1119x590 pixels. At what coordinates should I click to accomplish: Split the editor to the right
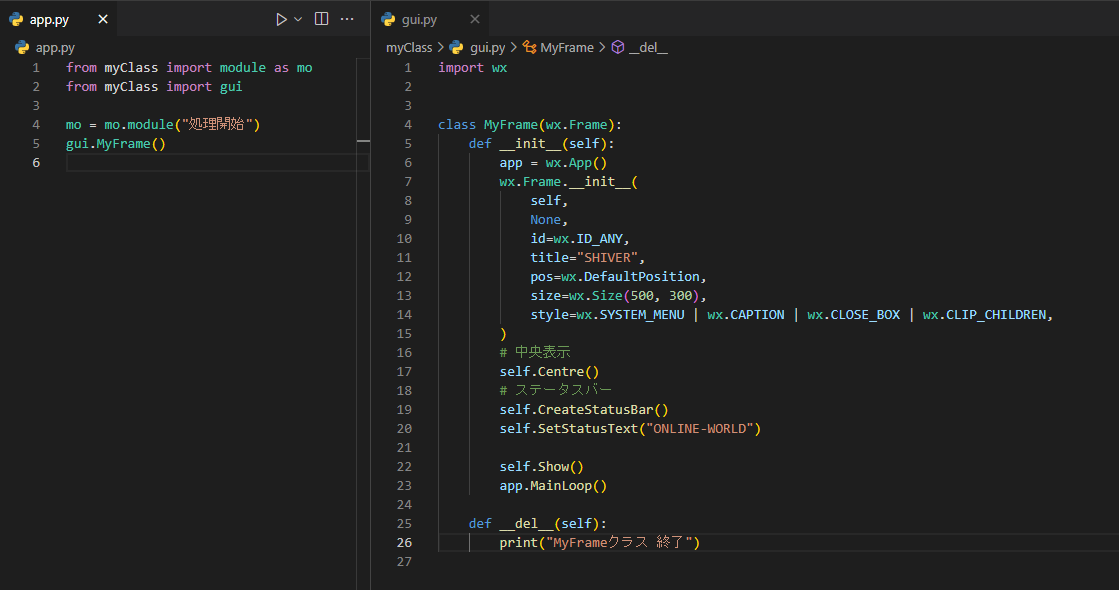pos(322,19)
